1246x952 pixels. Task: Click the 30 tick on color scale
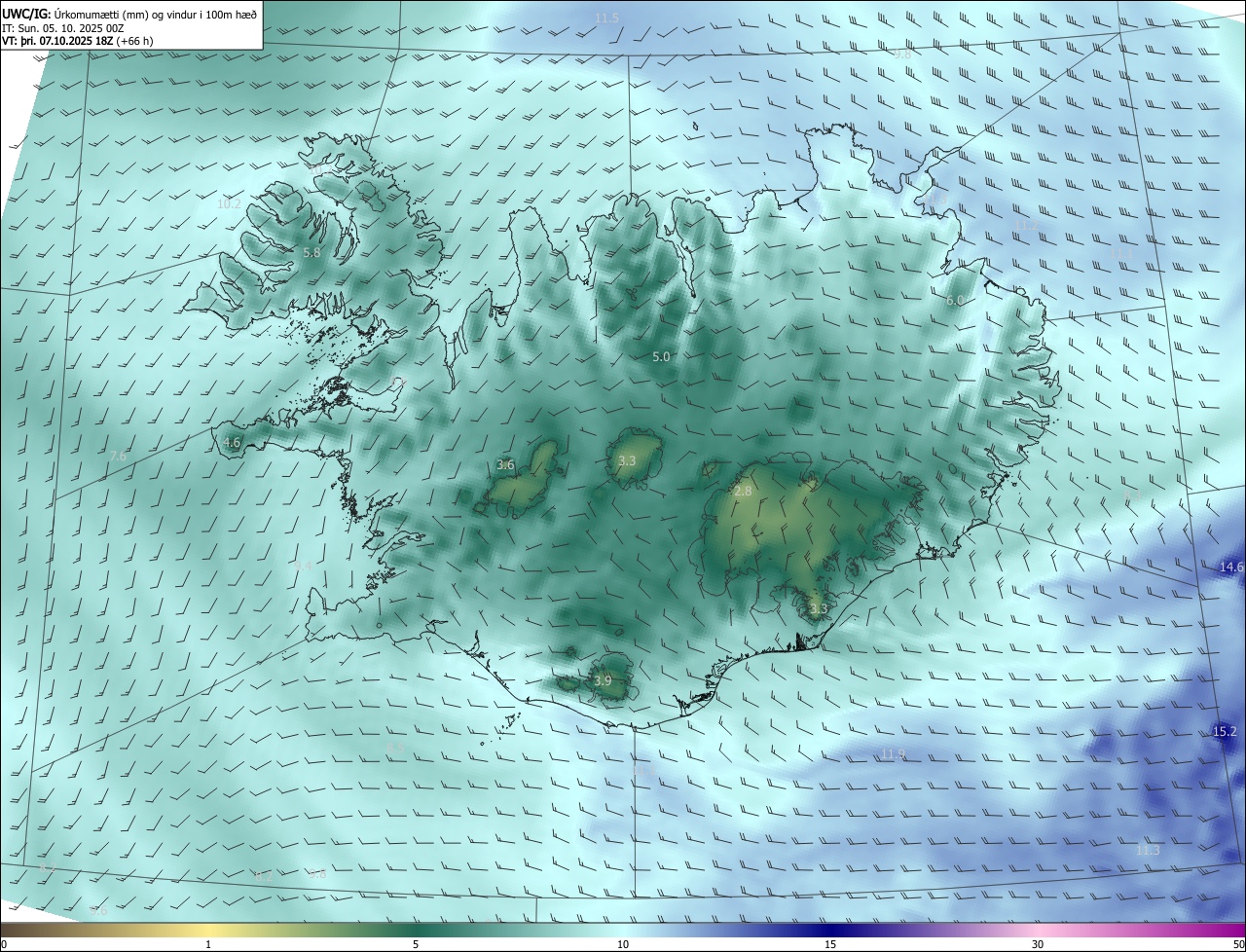click(1038, 944)
